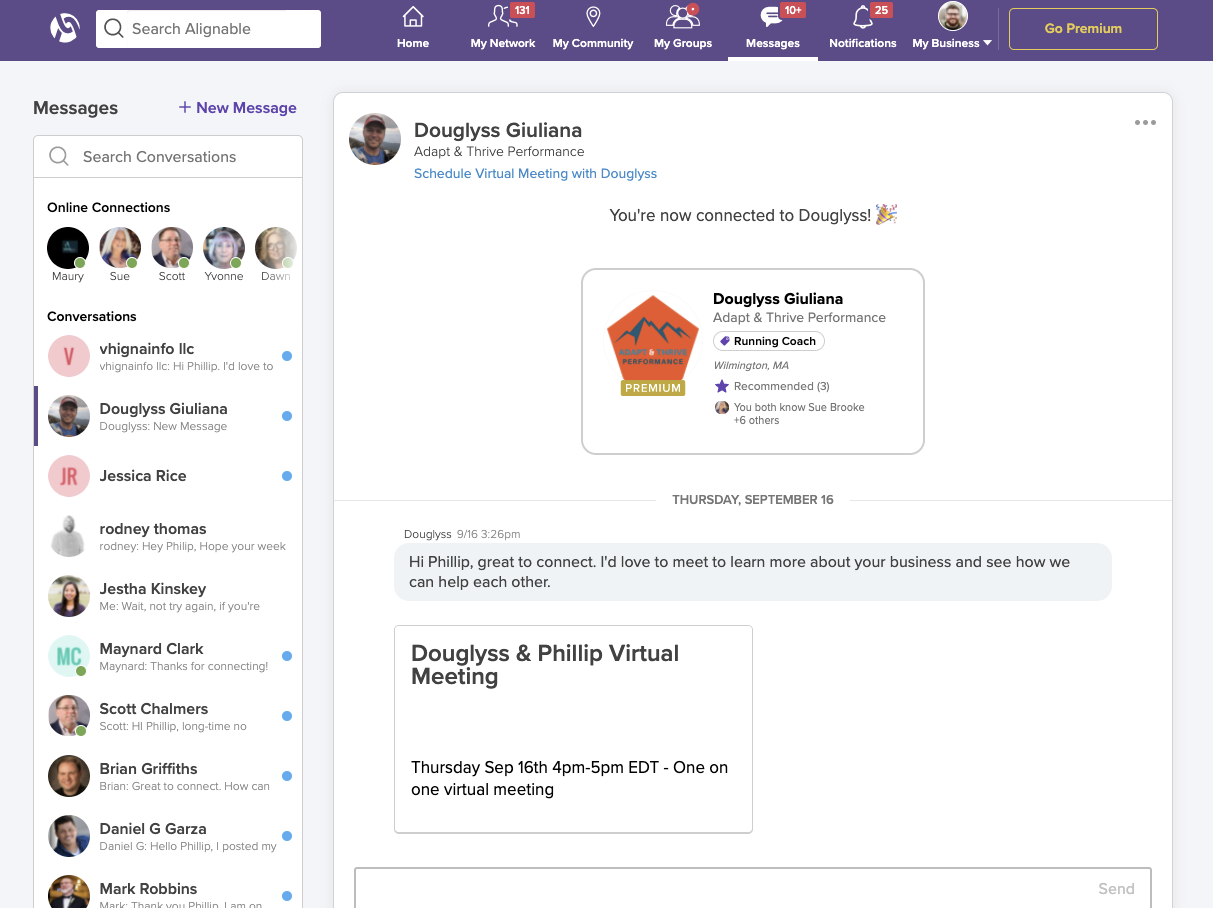The image size is (1213, 908).
Task: Open three-dot conversation options menu
Action: click(x=1145, y=123)
